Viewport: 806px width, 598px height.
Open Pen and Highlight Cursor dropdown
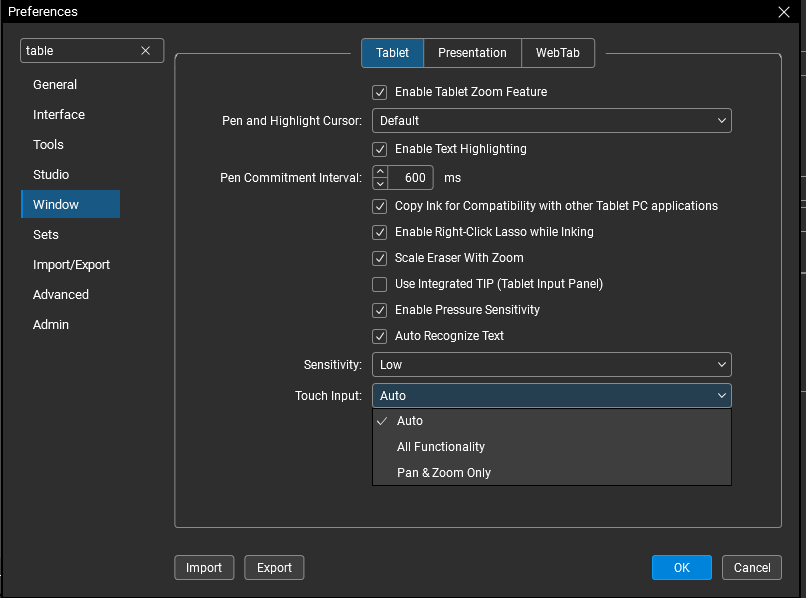coord(552,120)
